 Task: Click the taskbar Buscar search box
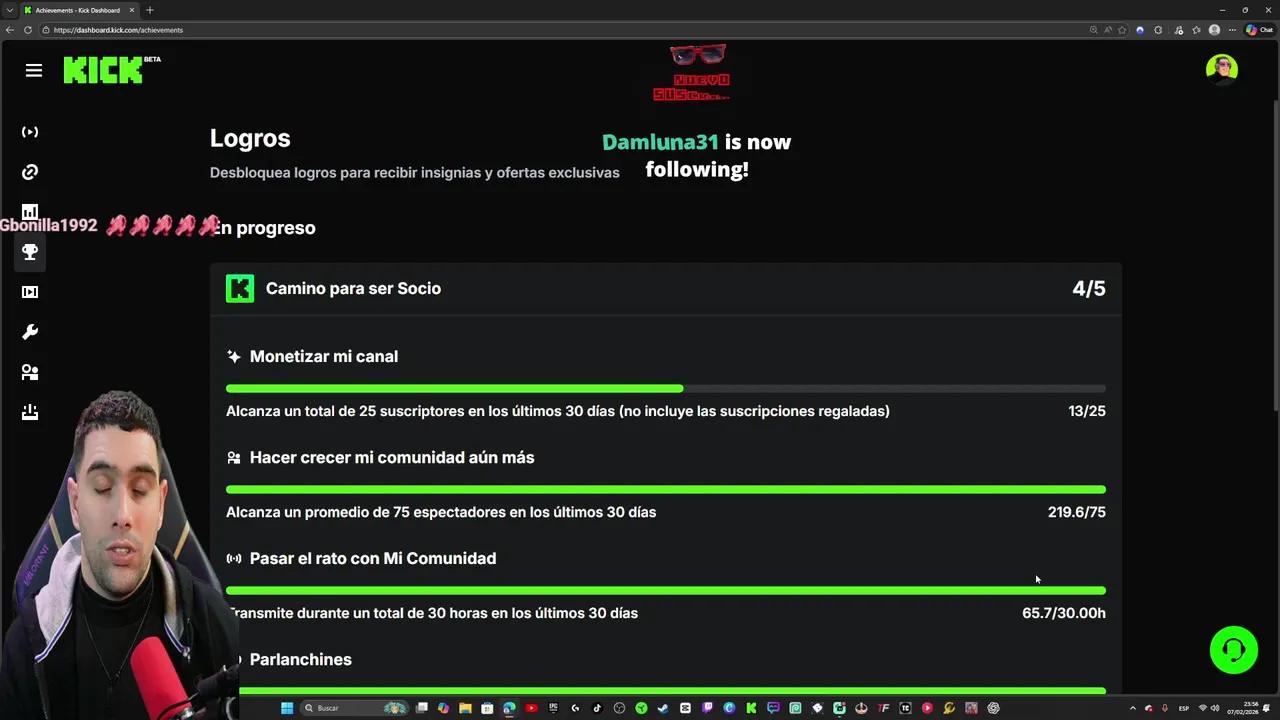tap(355, 708)
